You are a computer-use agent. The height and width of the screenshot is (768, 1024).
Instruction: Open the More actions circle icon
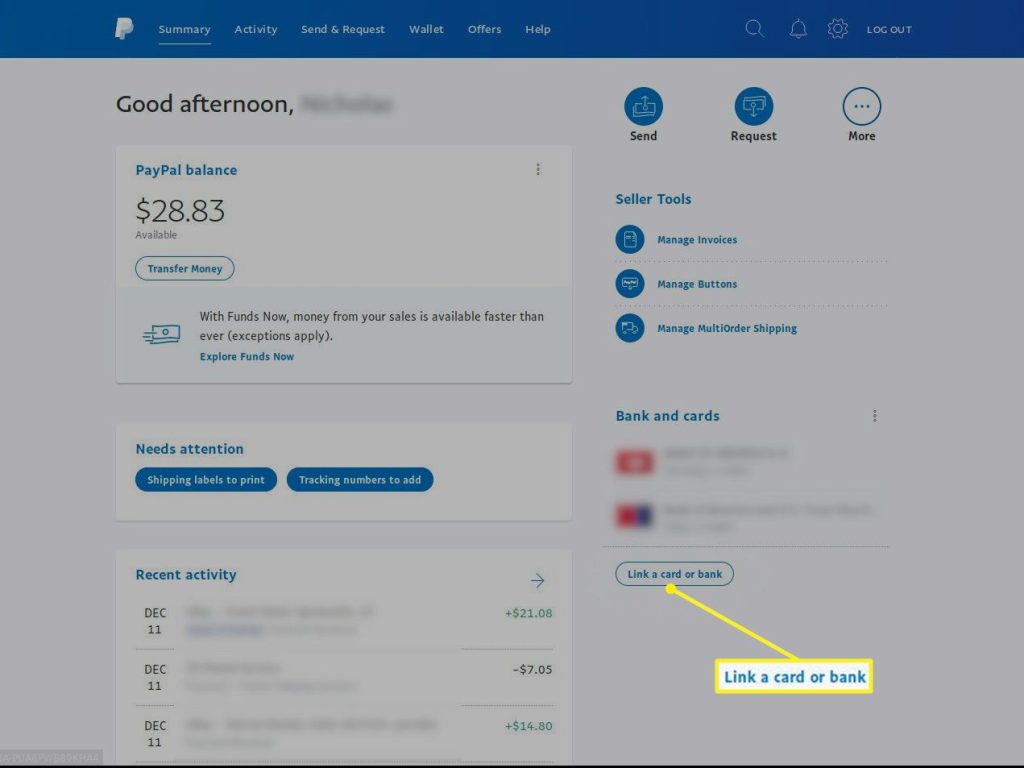pyautogui.click(x=861, y=106)
